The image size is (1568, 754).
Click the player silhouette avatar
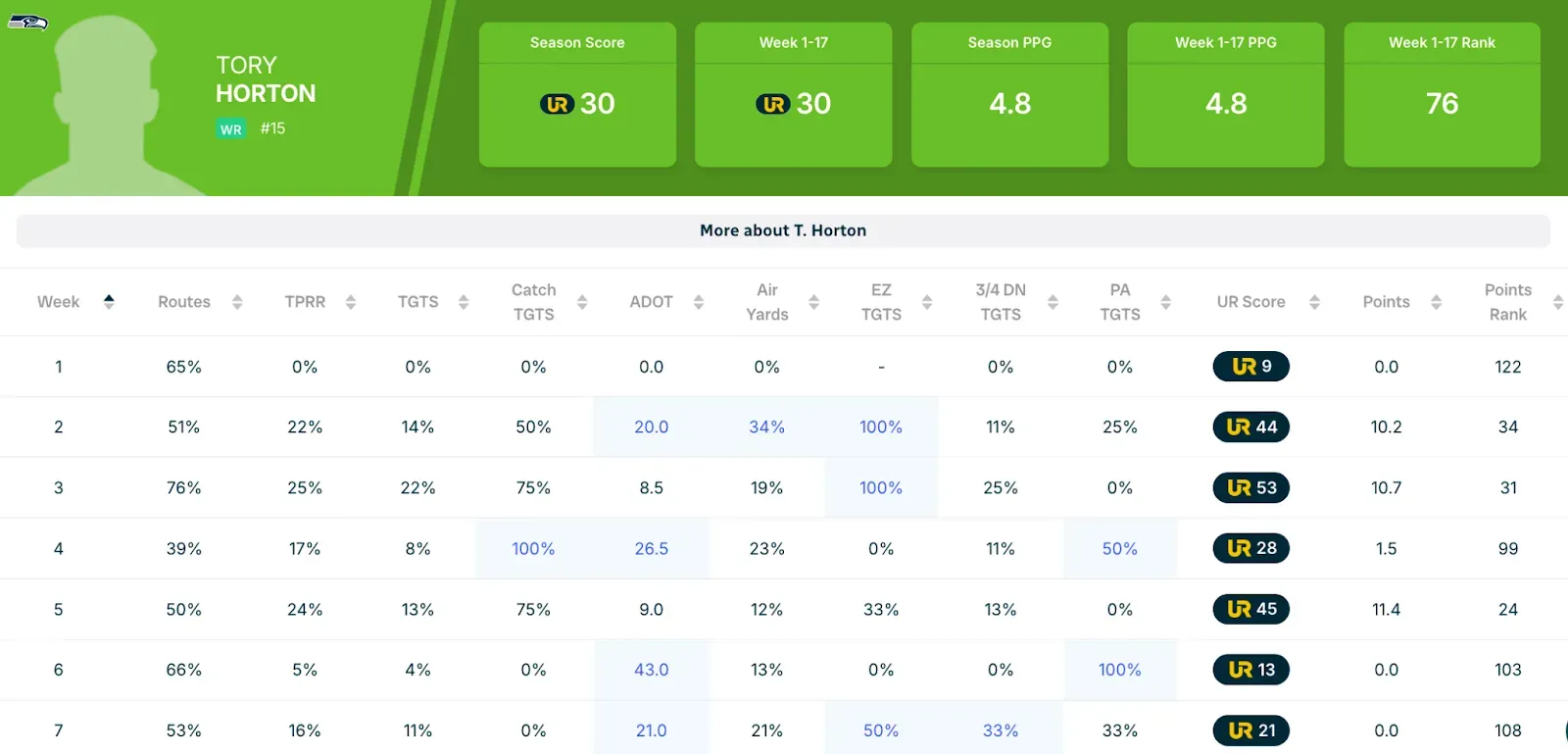[106, 108]
